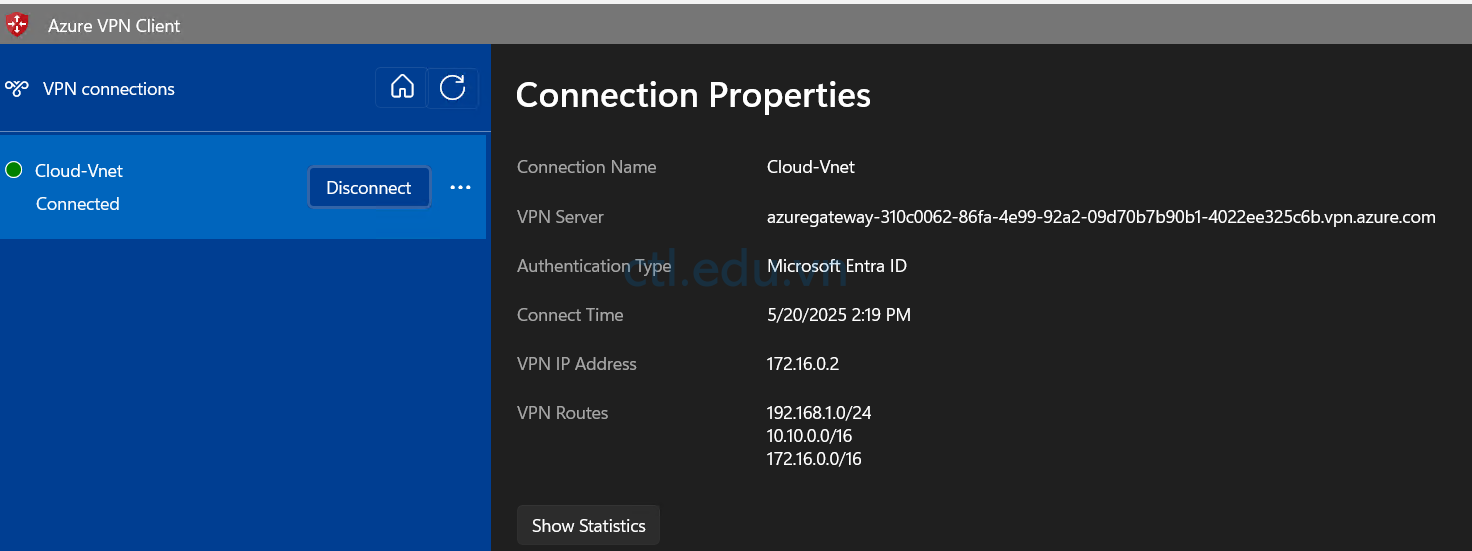Viewport: 1472px width, 551px height.
Task: Click the Authentication Type label
Action: pyautogui.click(x=594, y=266)
